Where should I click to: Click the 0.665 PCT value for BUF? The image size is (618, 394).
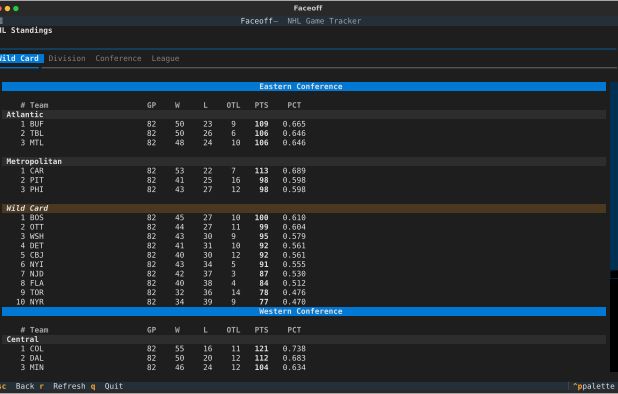coord(294,124)
